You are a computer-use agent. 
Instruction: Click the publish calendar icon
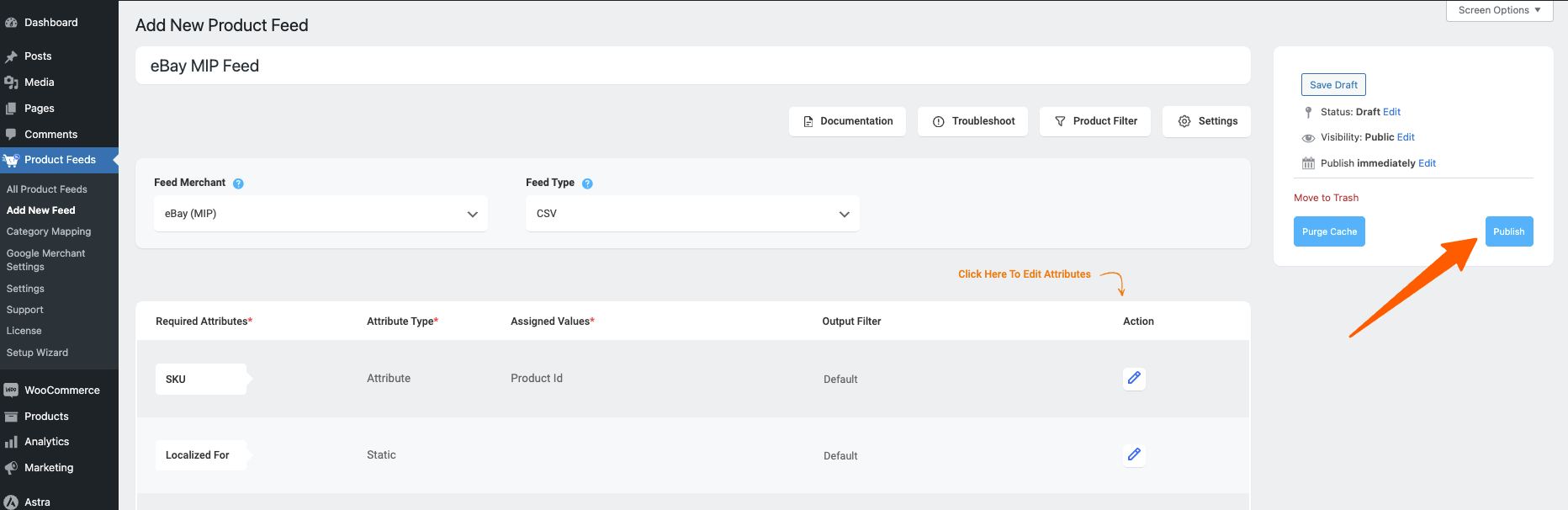[x=1308, y=163]
